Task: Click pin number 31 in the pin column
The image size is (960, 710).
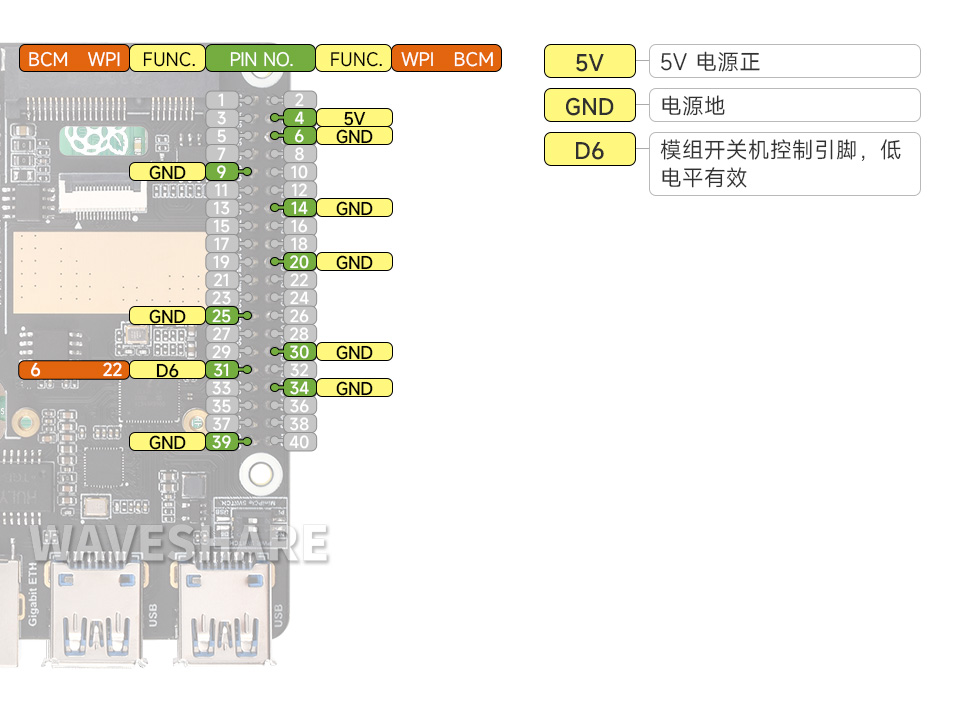Action: pos(222,370)
